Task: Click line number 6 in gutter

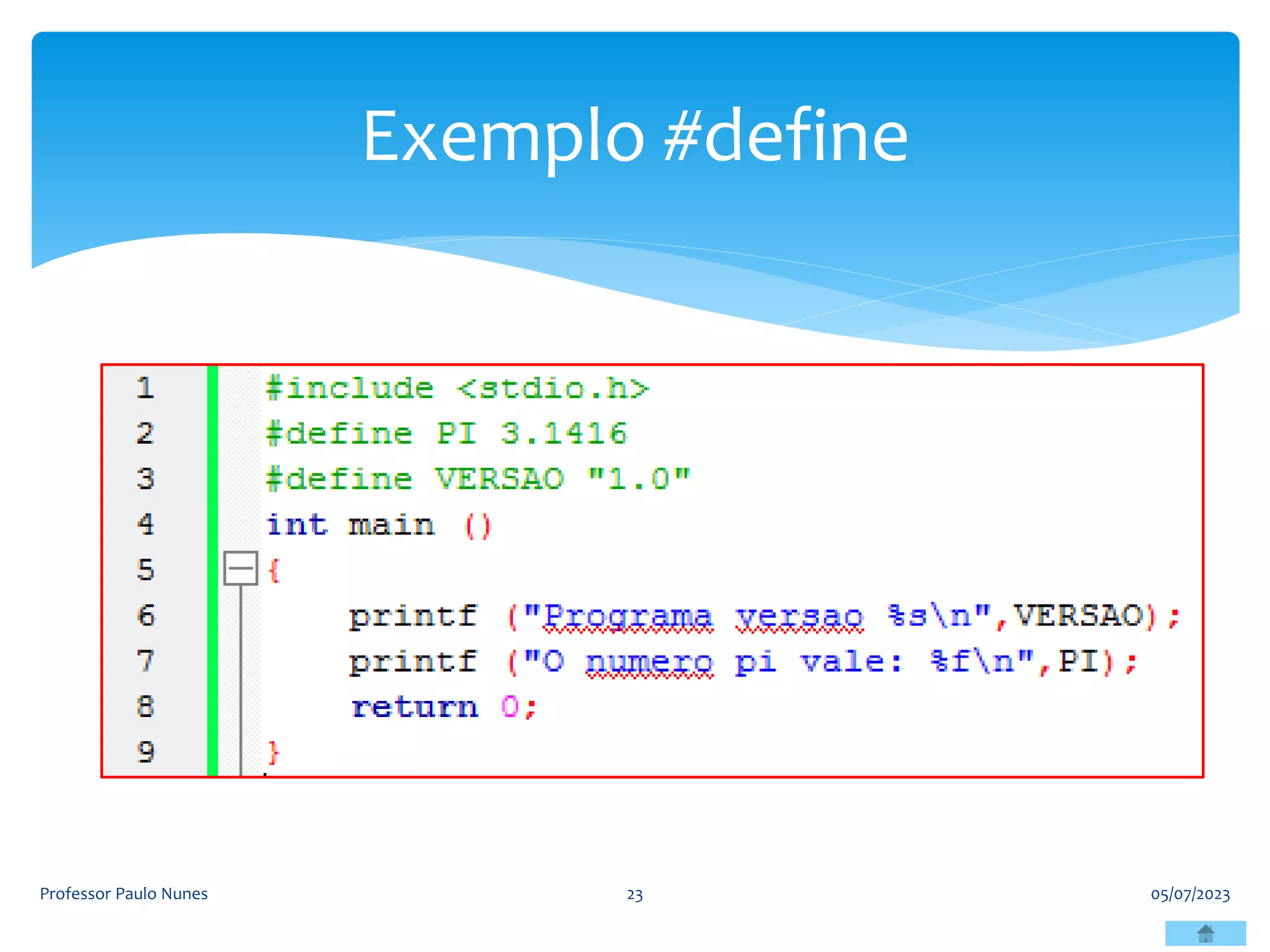Action: 145,615
